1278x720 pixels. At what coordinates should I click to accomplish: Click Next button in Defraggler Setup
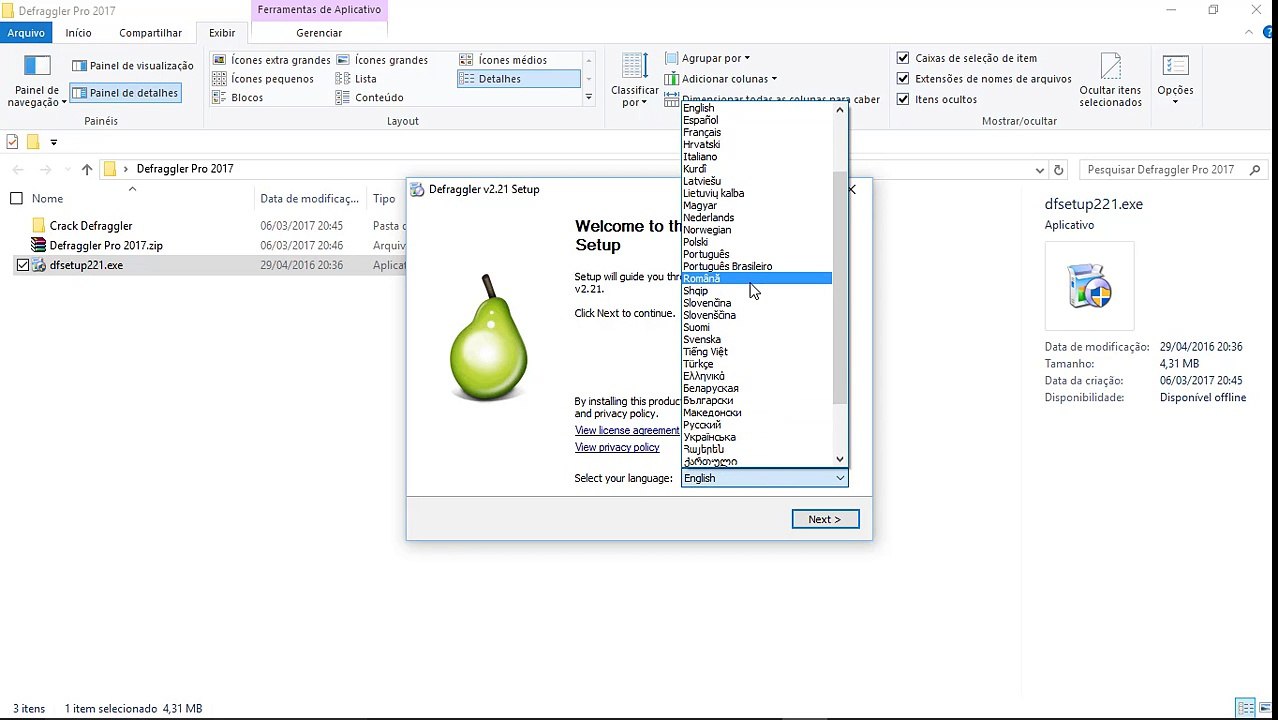point(825,519)
